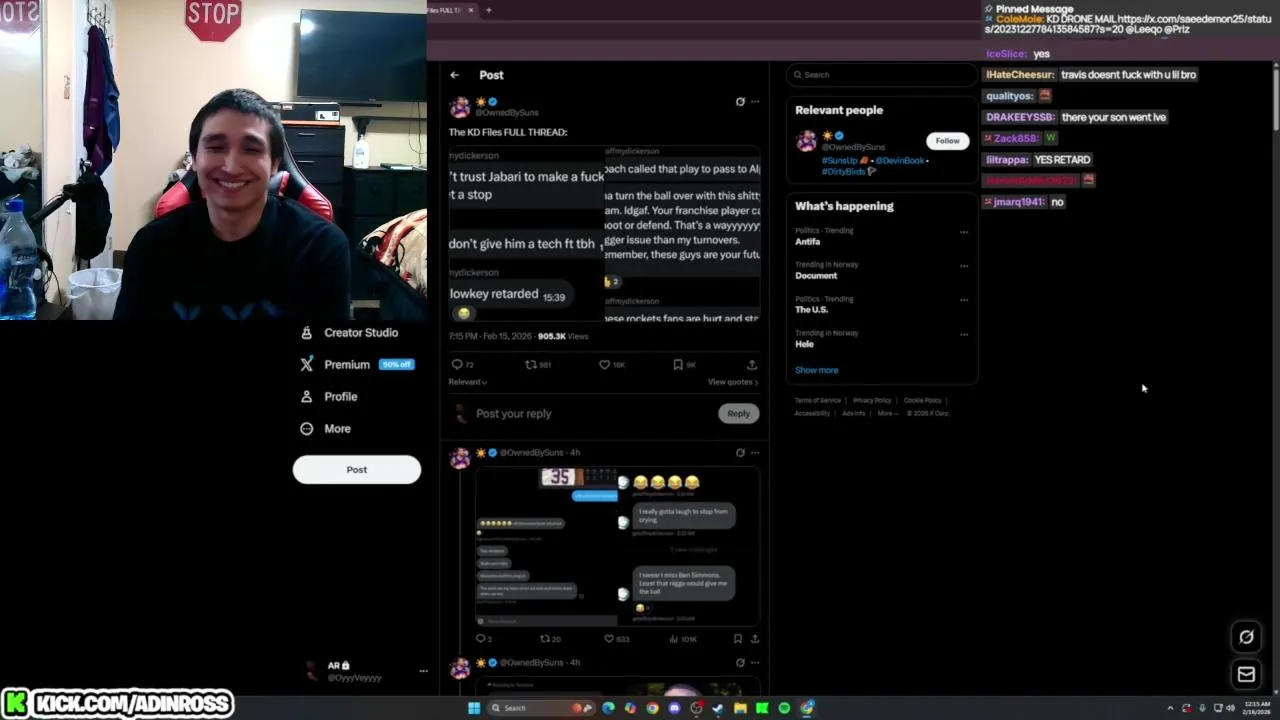Show hidden system tray icons

pos(1170,708)
